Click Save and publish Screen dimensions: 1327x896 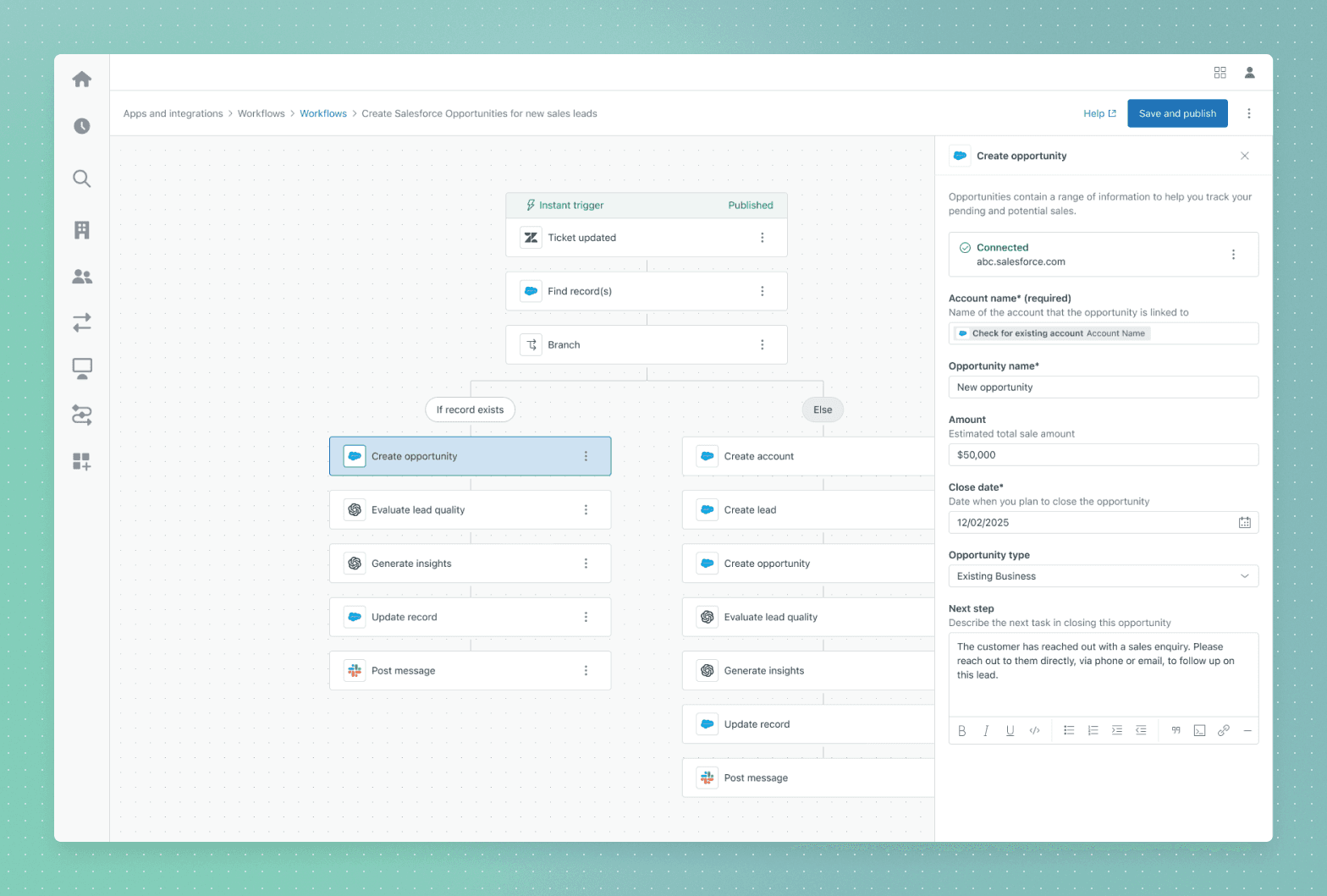(x=1177, y=113)
